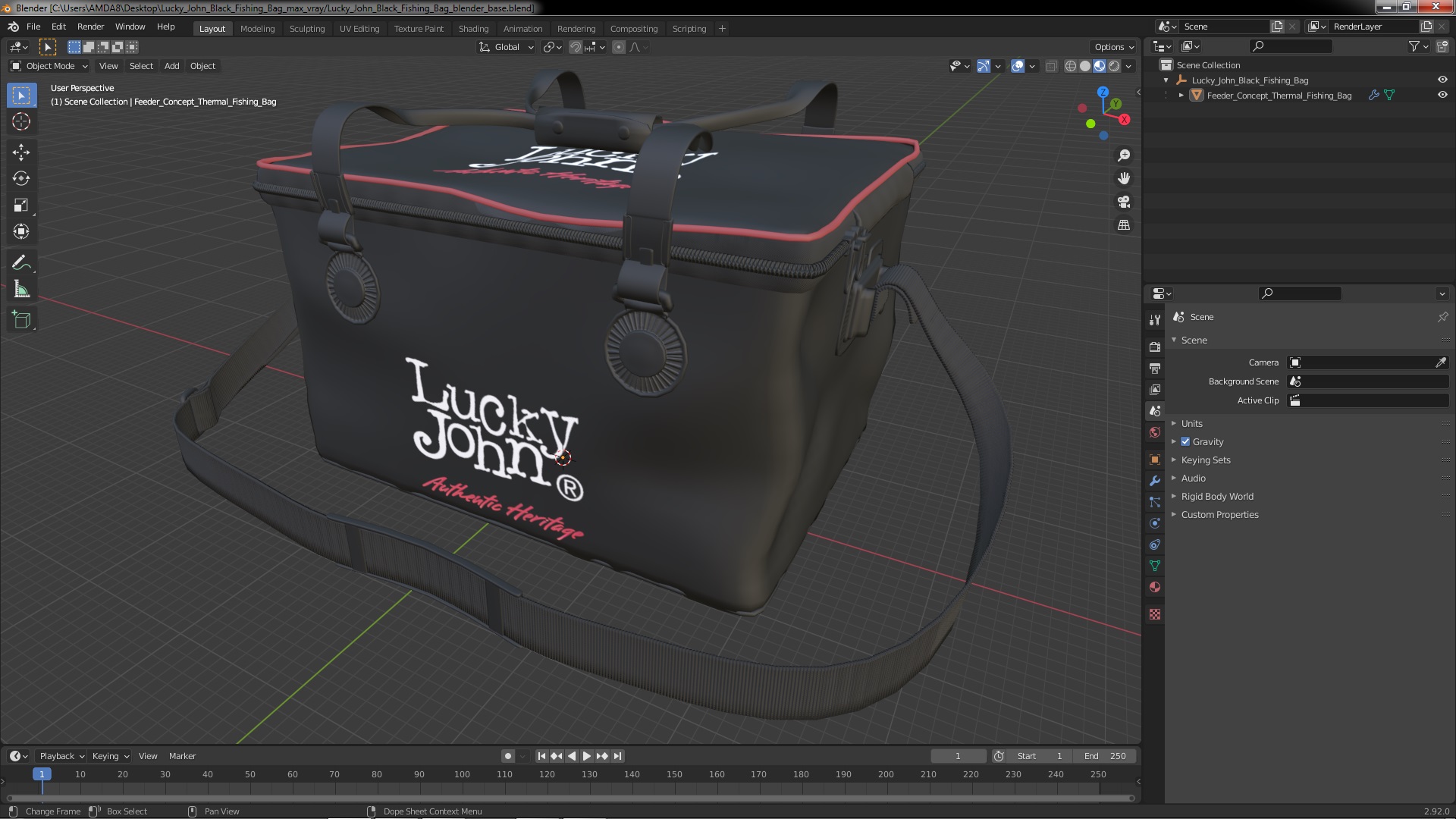Viewport: 1456px width, 819px height.
Task: Jump to the timeline end frame
Action: pos(618,756)
